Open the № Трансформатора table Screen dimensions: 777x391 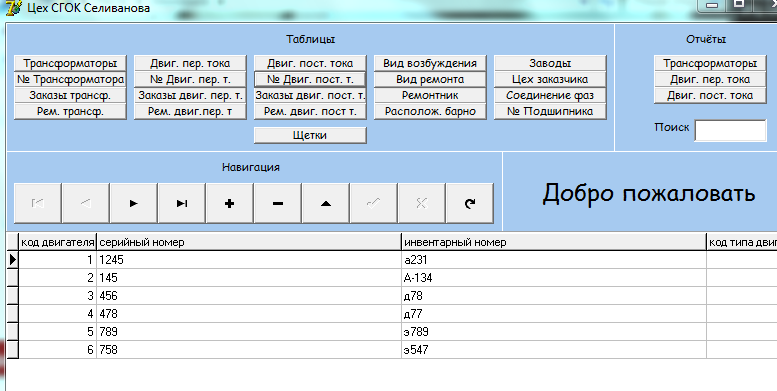click(70, 79)
